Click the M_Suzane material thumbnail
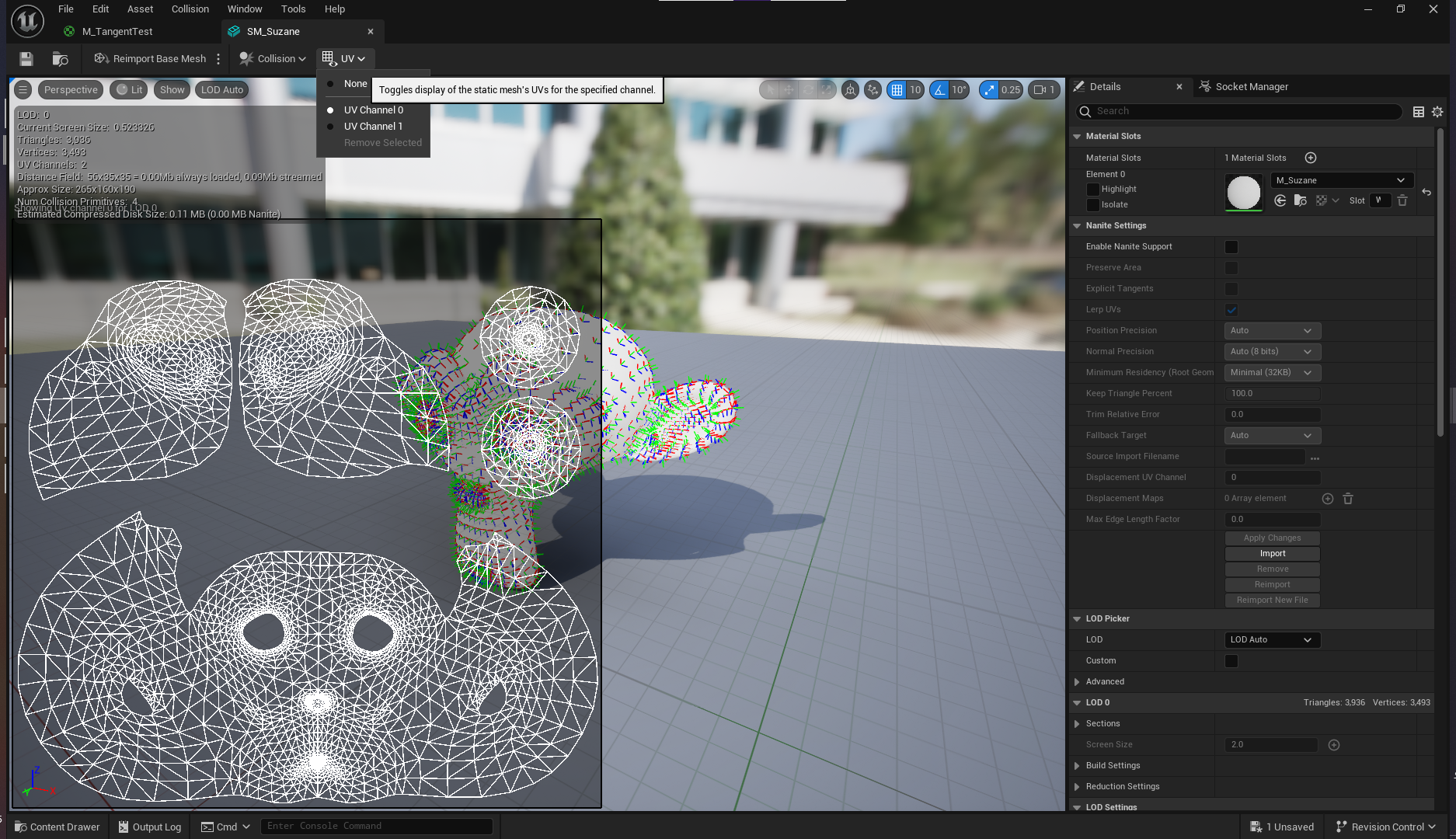1456x839 pixels. tap(1244, 193)
